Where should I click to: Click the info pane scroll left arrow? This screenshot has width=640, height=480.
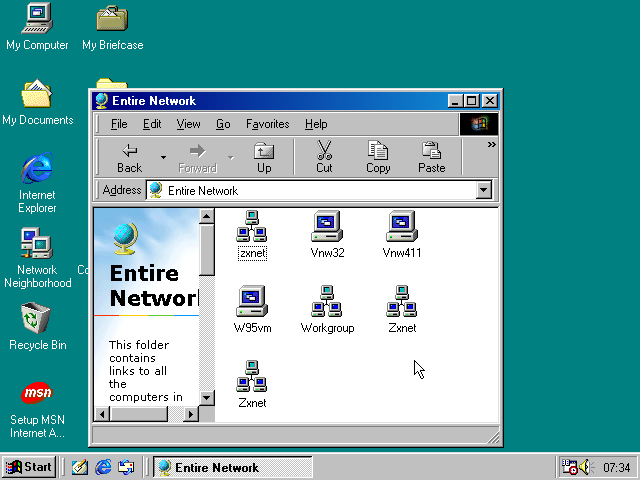102,414
